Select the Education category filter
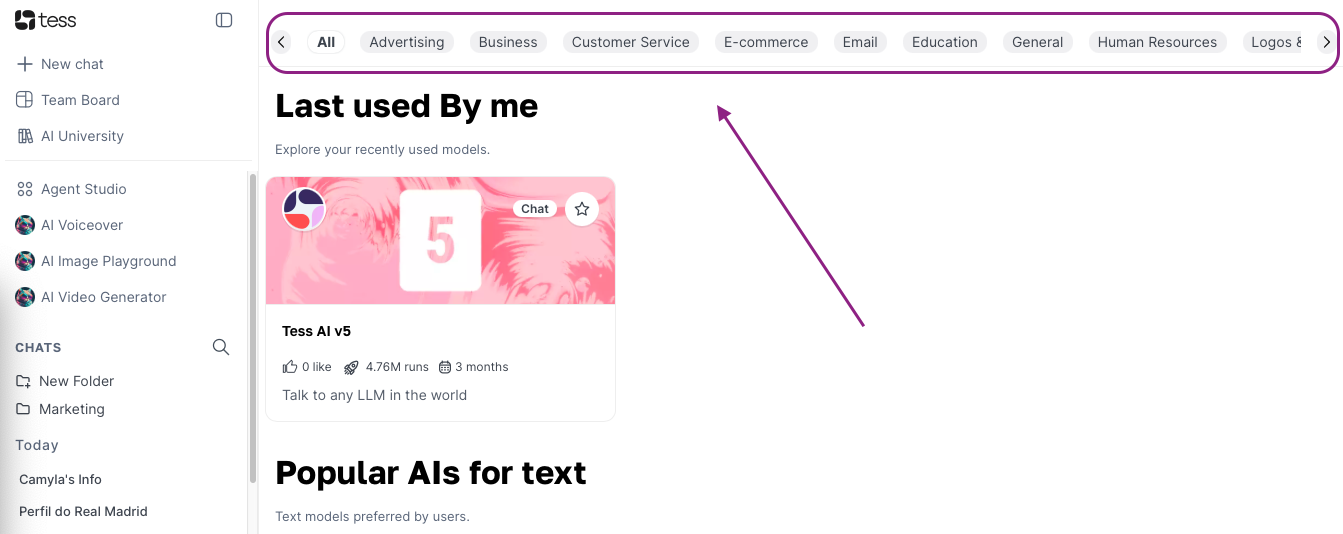 [945, 42]
